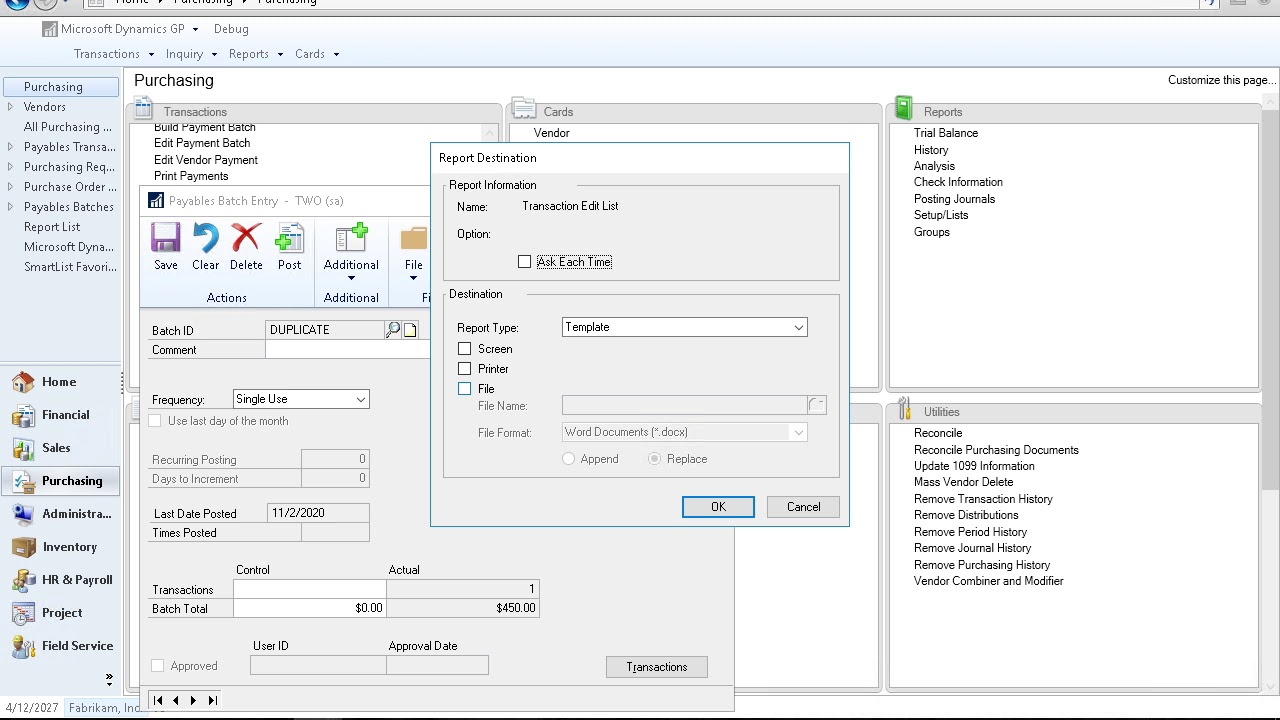Click OK in Report Destination dialog

click(x=718, y=507)
